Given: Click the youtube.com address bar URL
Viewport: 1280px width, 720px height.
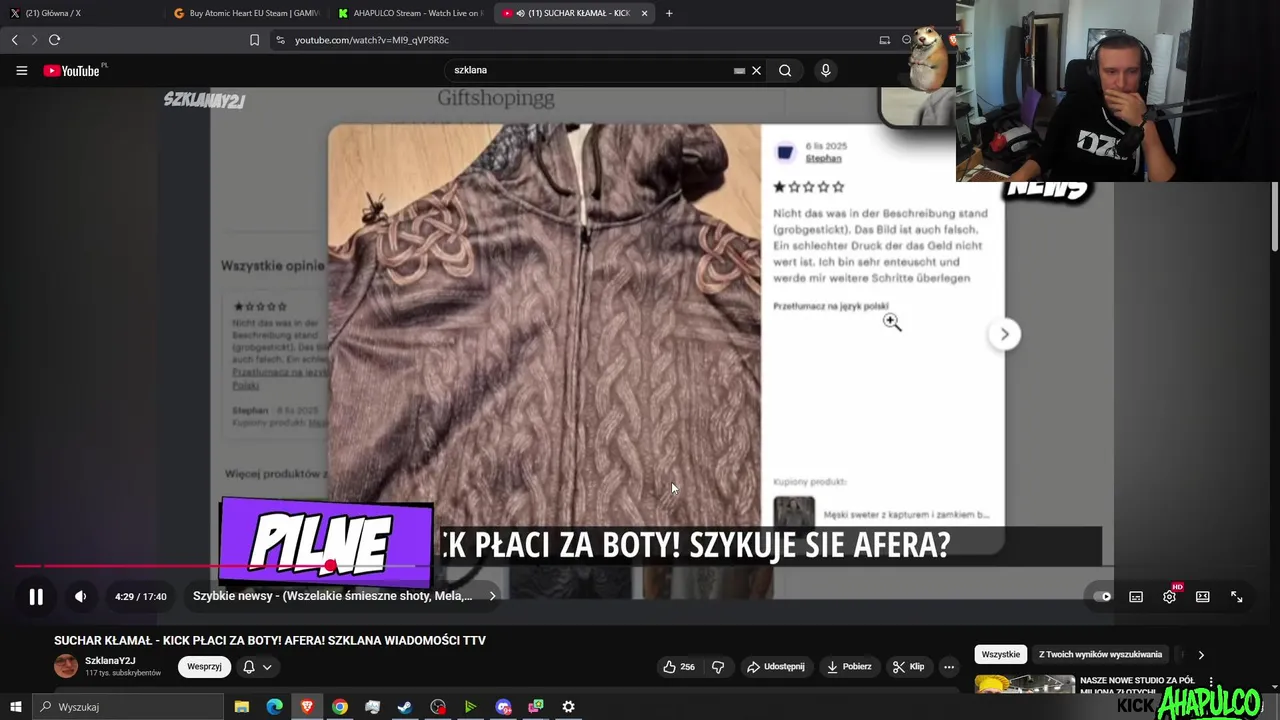Looking at the screenshot, I should tap(372, 40).
